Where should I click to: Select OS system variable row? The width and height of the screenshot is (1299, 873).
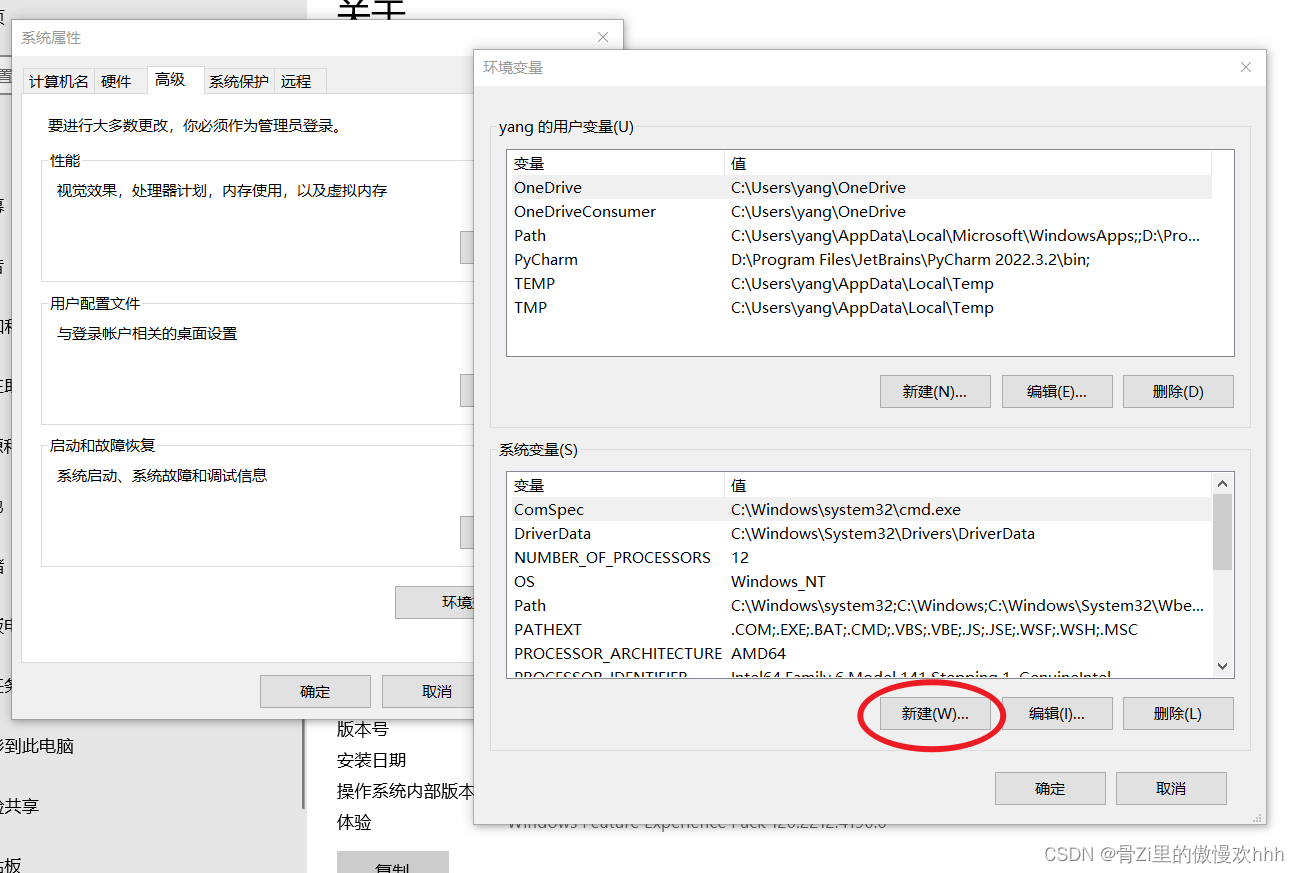click(860, 582)
